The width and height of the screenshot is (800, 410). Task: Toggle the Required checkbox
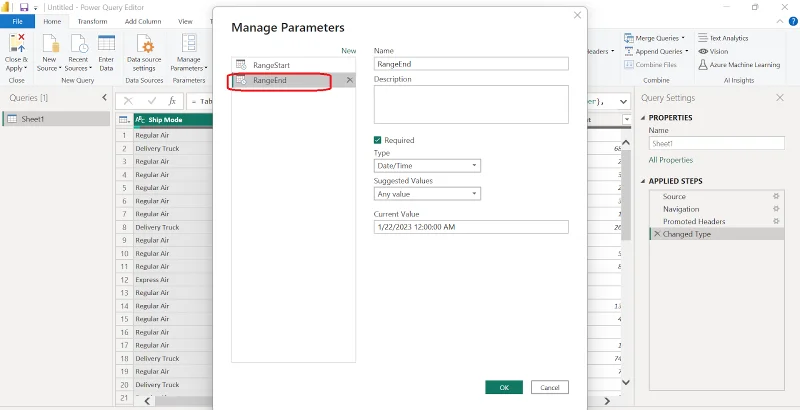(378, 140)
